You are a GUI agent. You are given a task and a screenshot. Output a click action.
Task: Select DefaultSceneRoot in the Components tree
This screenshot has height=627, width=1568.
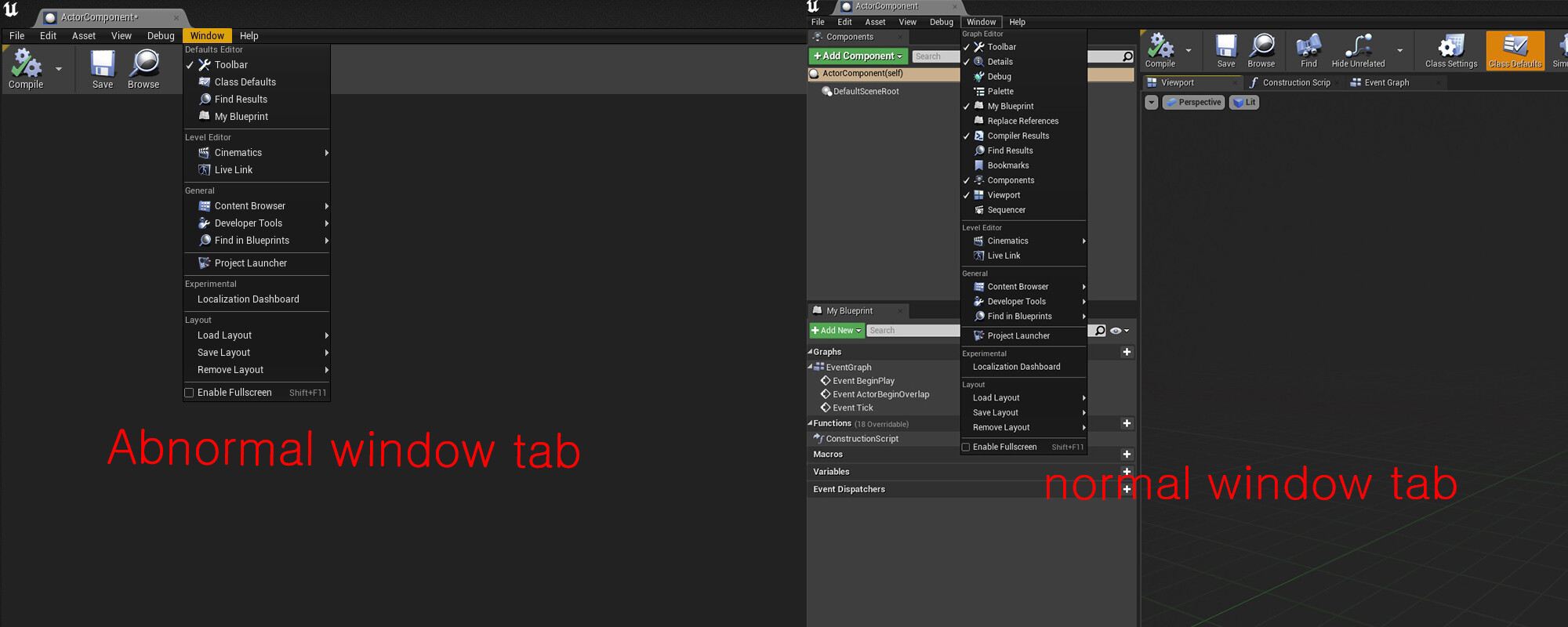pos(866,92)
